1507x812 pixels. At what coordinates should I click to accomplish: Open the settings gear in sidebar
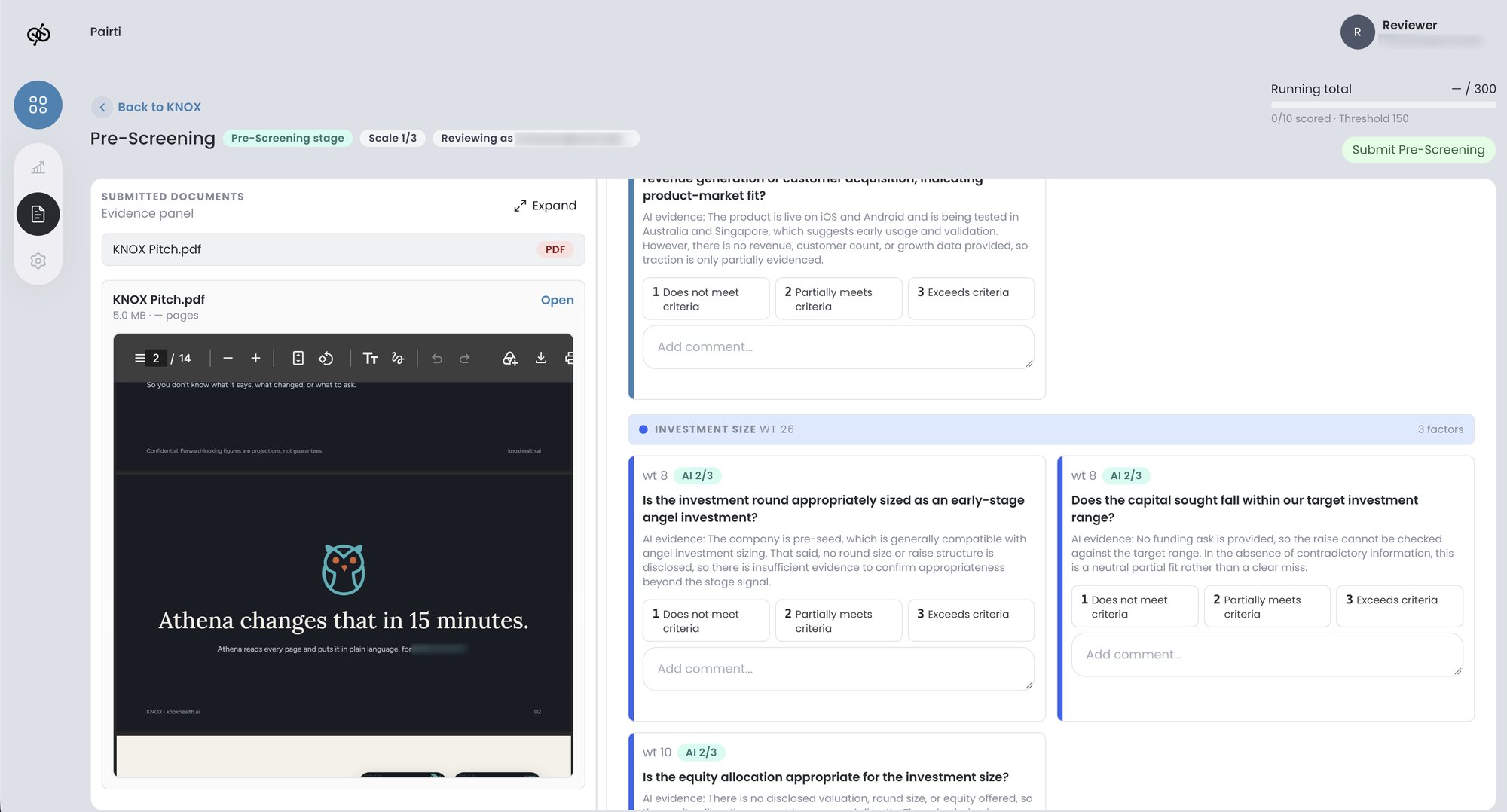point(38,261)
